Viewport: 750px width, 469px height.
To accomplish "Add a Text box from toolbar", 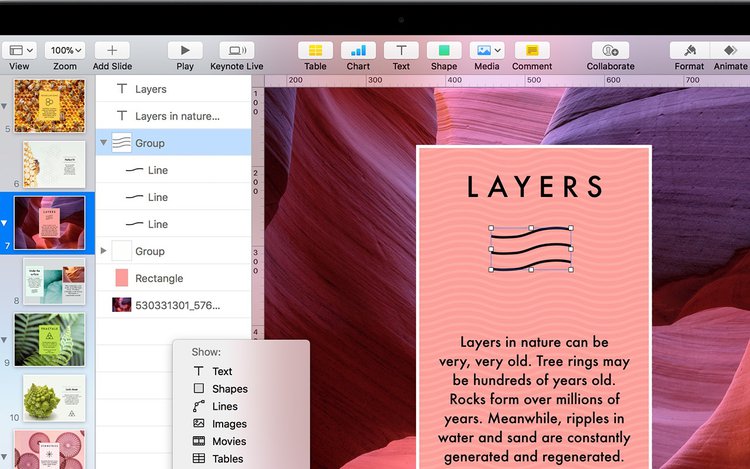I will [x=401, y=50].
